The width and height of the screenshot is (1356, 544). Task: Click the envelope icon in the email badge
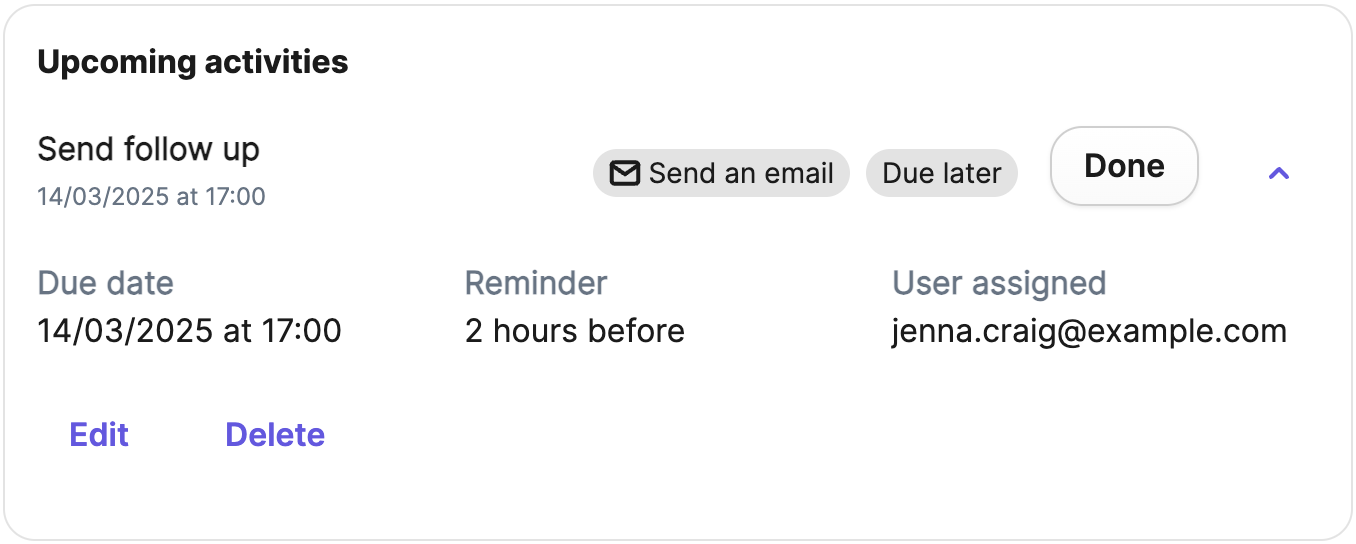pos(625,174)
